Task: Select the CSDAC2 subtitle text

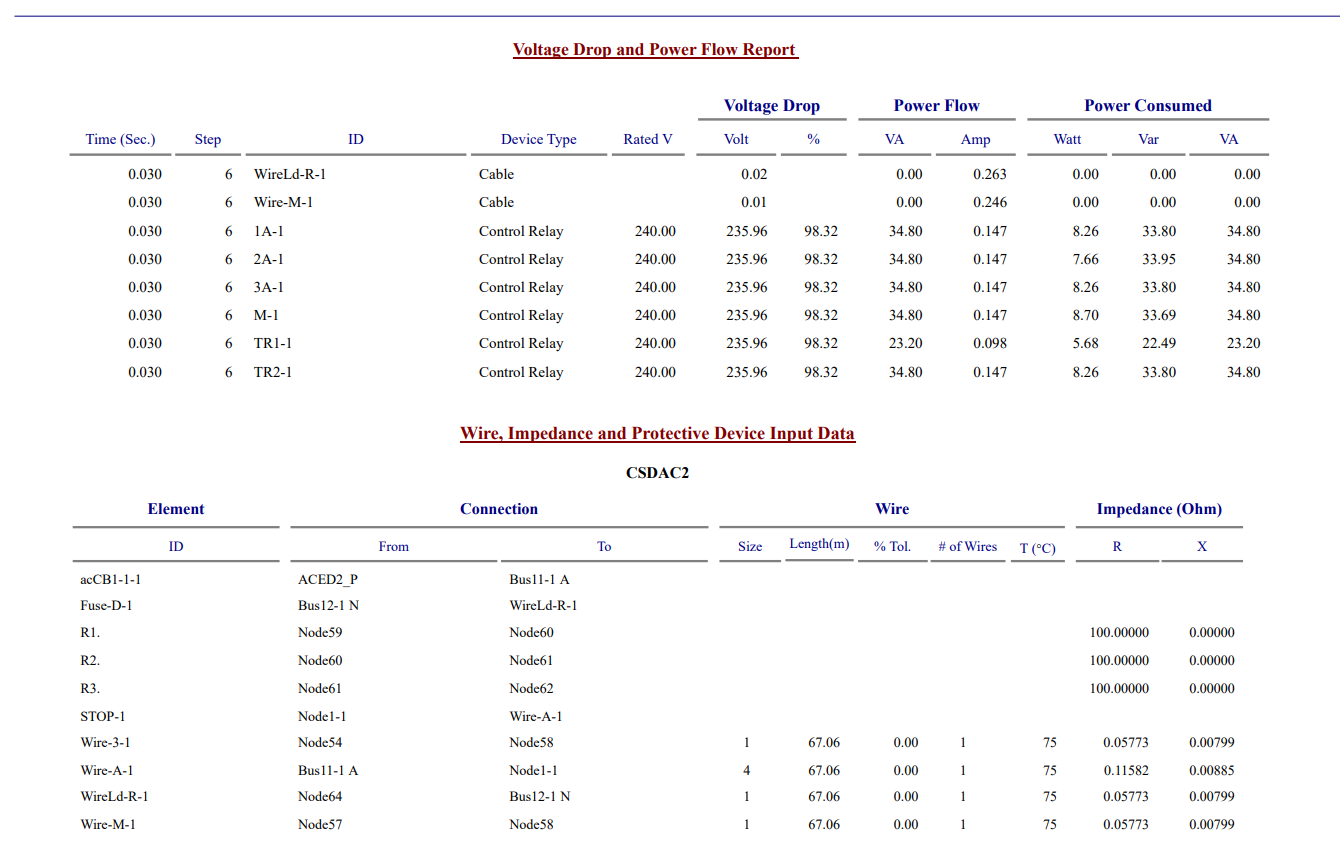Action: pos(657,473)
